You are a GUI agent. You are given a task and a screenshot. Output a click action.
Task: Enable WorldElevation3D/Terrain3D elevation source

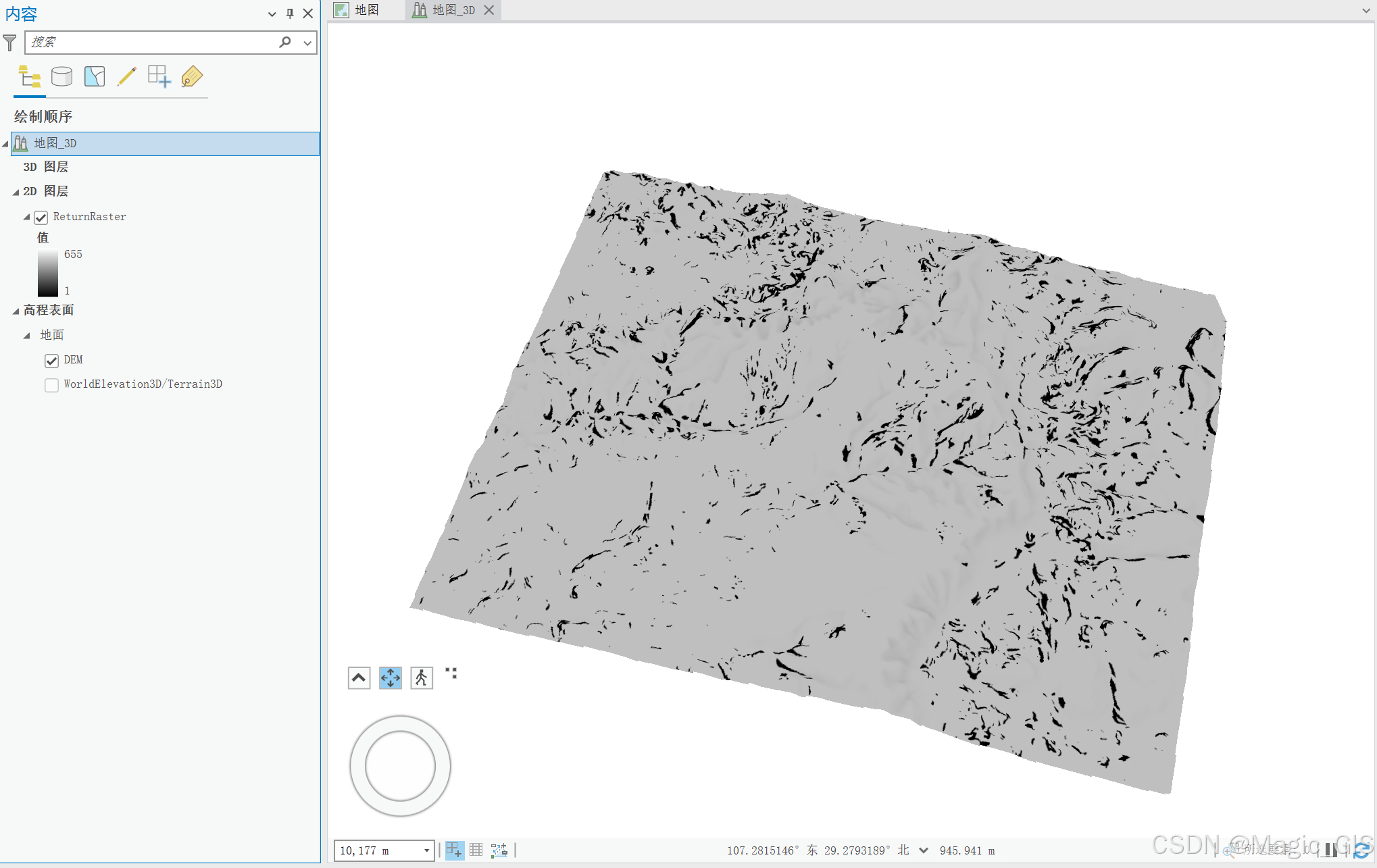52,385
